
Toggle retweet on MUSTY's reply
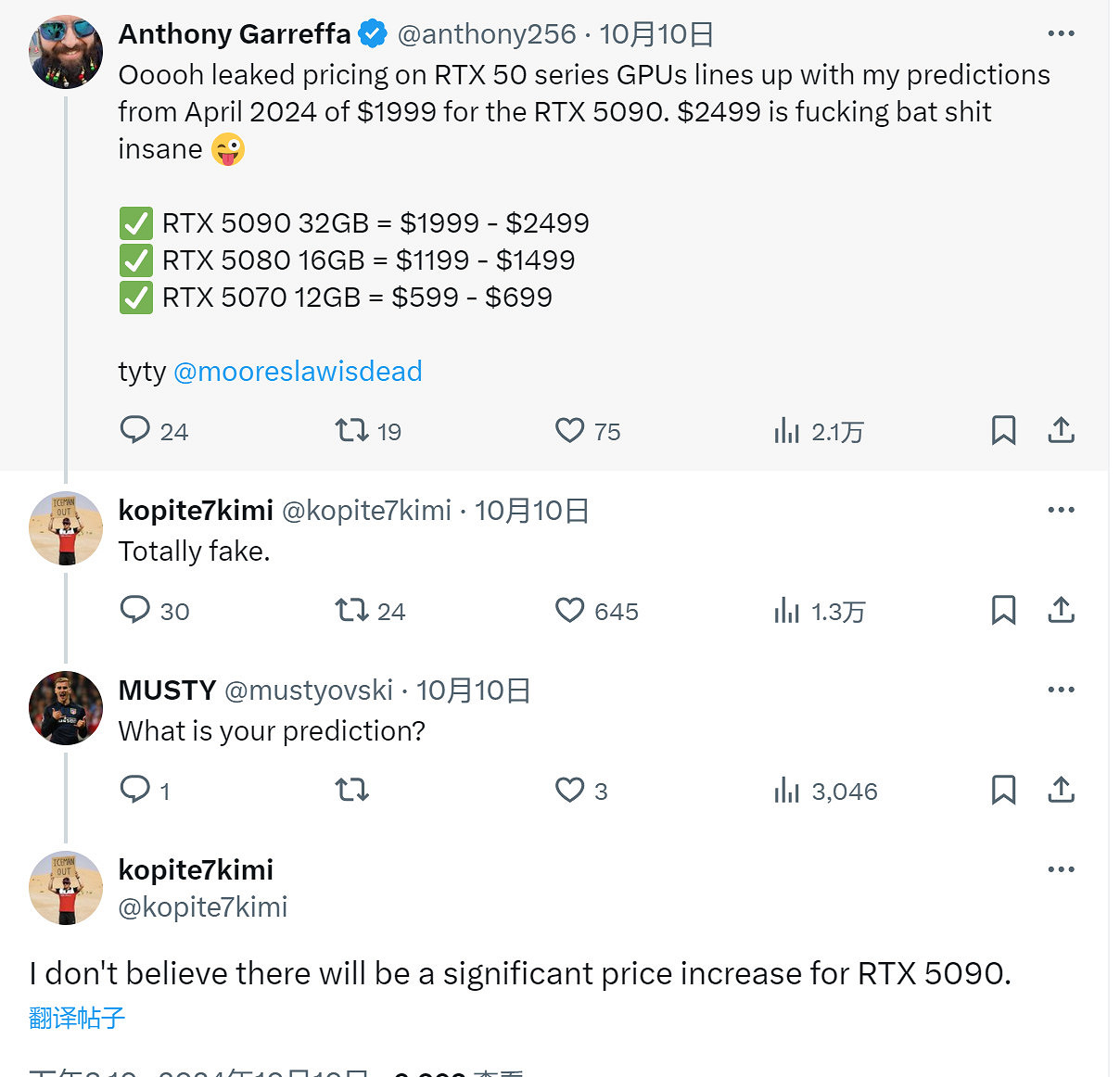tap(351, 791)
